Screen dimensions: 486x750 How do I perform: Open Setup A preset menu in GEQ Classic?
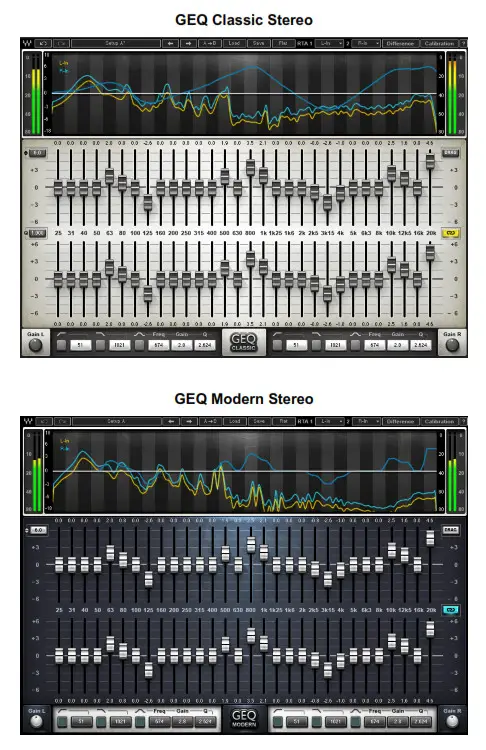pos(116,44)
